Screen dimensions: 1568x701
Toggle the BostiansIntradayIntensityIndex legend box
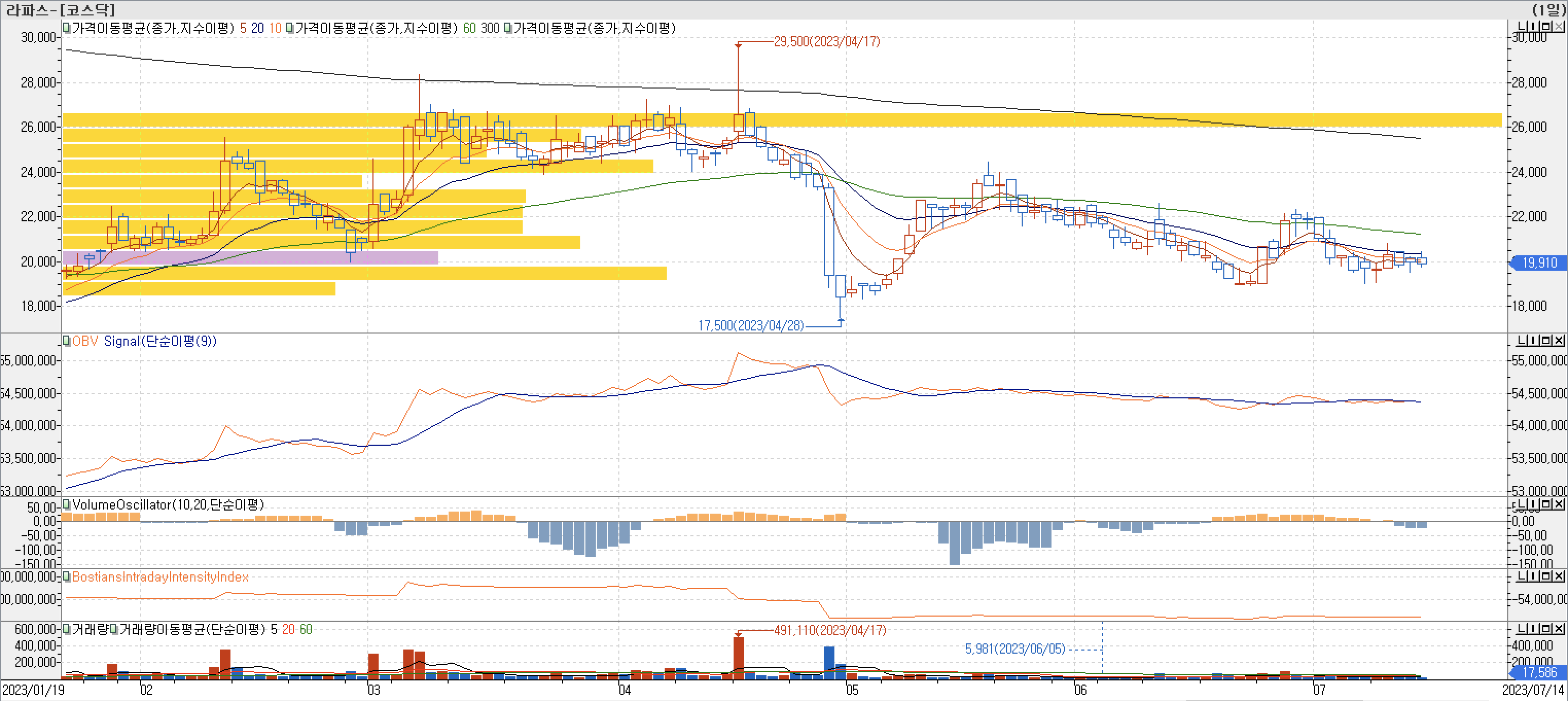(66, 577)
